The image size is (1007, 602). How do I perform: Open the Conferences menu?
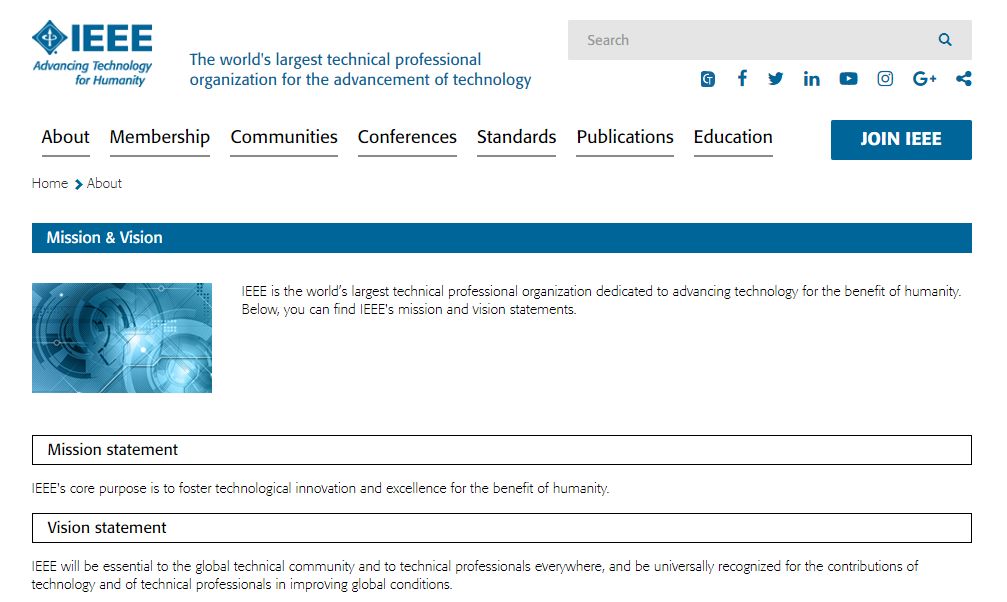407,137
